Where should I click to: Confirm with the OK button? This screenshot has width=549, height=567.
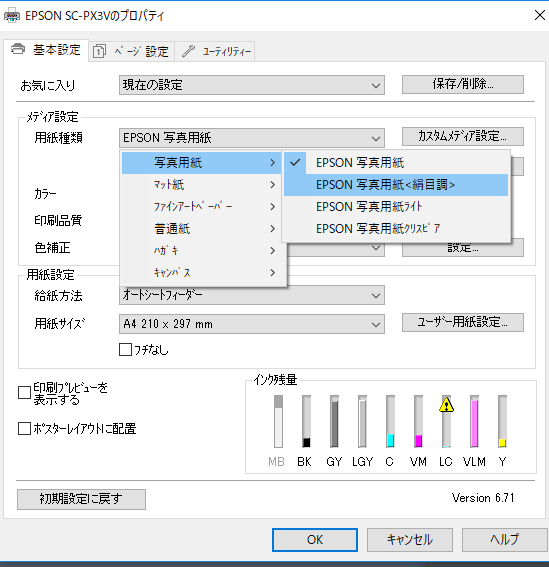click(x=315, y=540)
